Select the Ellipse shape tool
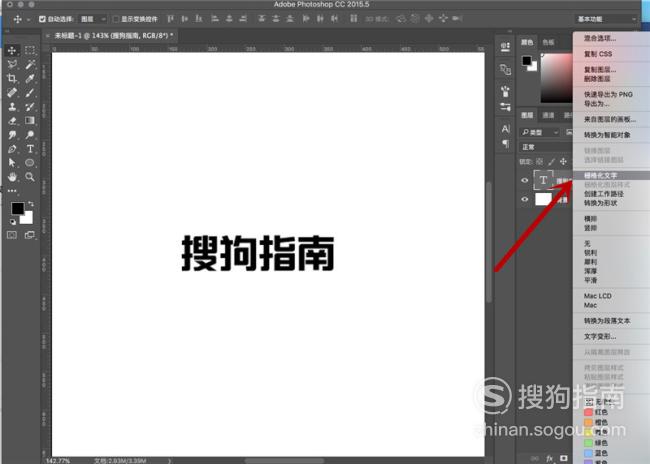This screenshot has height=464, width=650. 30,163
